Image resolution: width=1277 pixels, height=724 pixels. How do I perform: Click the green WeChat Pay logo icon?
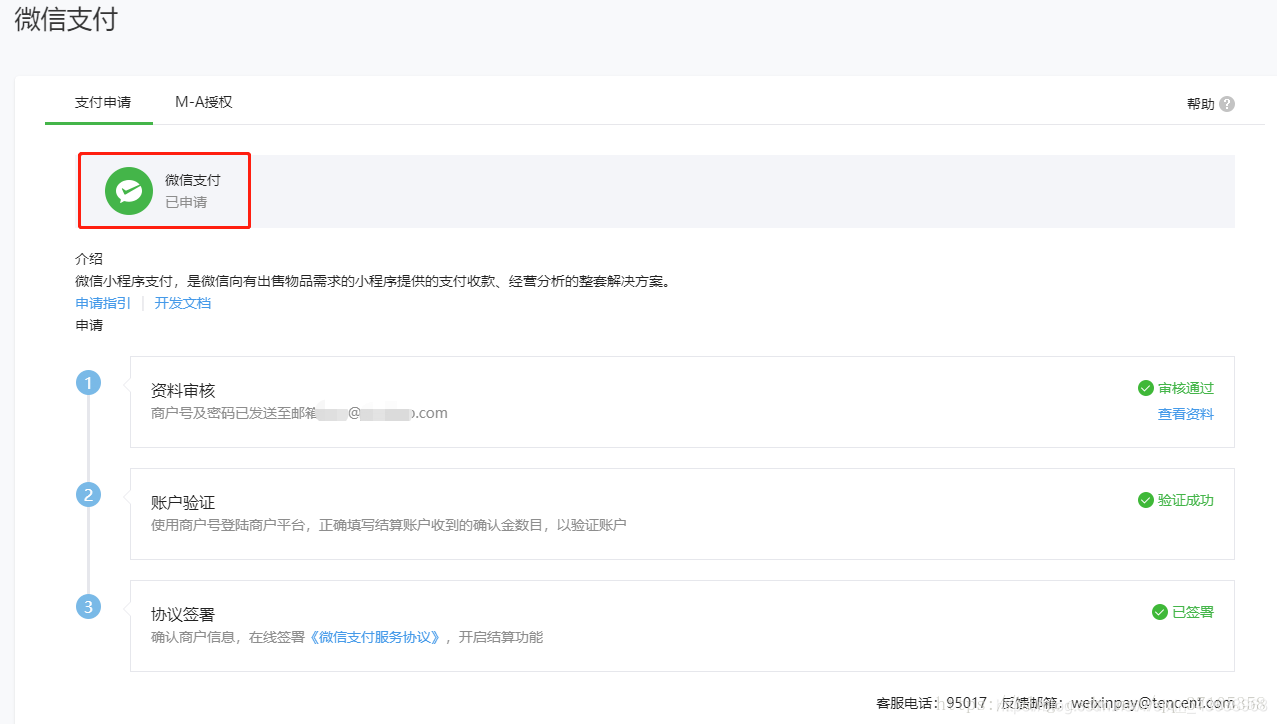click(x=129, y=191)
